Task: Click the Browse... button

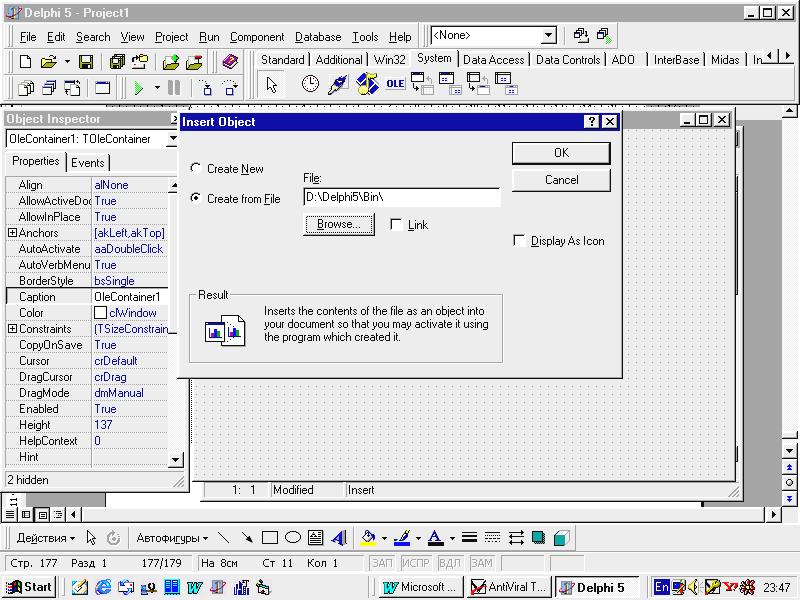Action: pyautogui.click(x=339, y=224)
